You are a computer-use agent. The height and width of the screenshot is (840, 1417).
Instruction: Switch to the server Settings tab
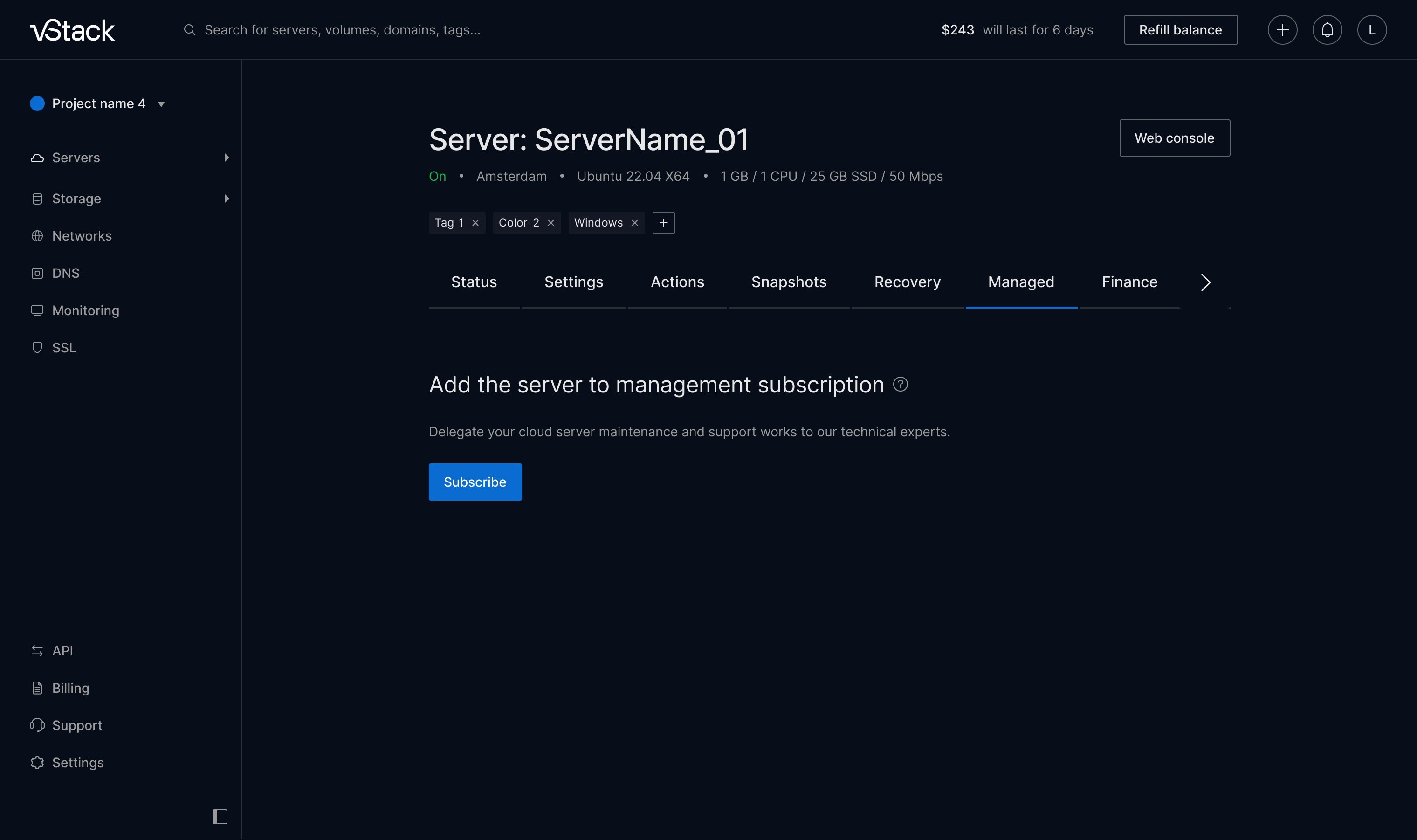coord(574,282)
